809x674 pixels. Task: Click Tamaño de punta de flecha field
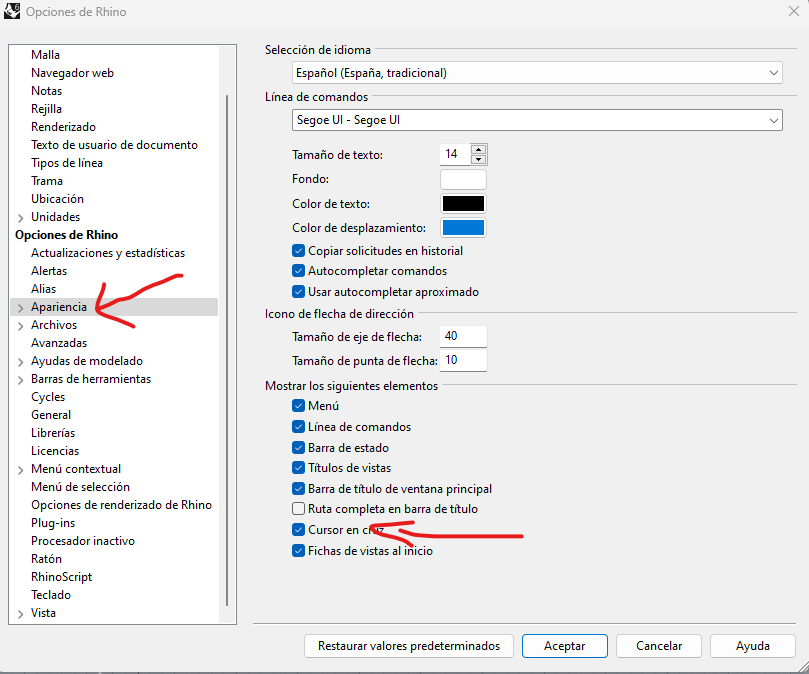click(x=463, y=360)
